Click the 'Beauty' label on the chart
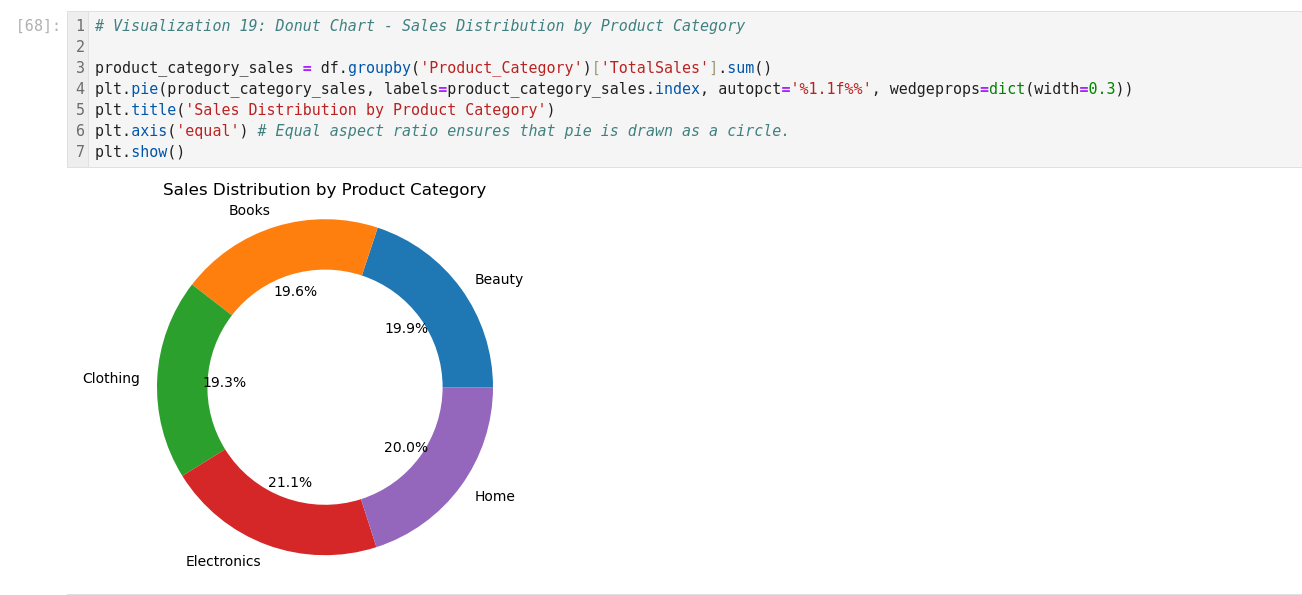Screen dimensions: 1302x595 [498, 280]
